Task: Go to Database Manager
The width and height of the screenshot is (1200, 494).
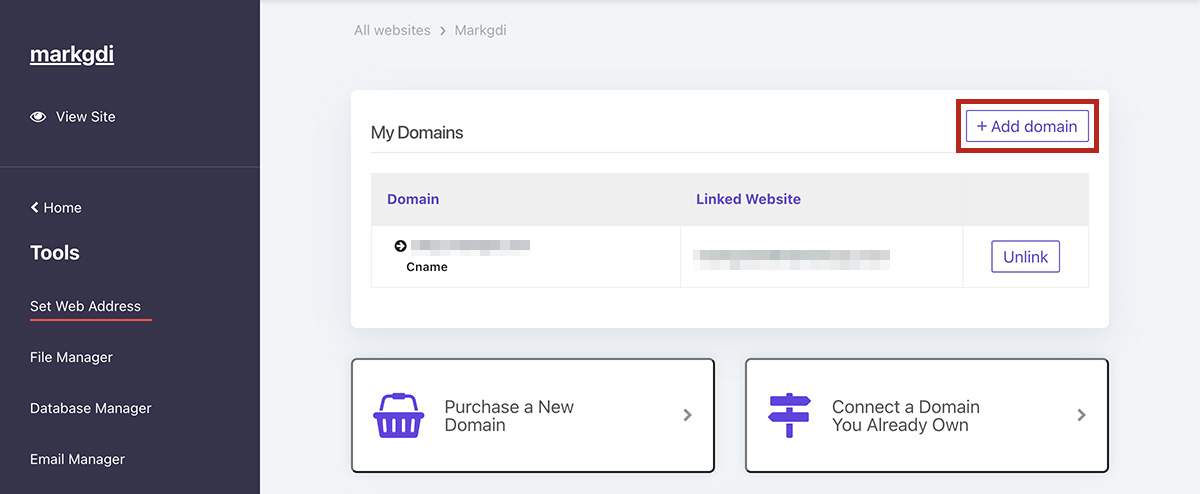Action: (91, 408)
